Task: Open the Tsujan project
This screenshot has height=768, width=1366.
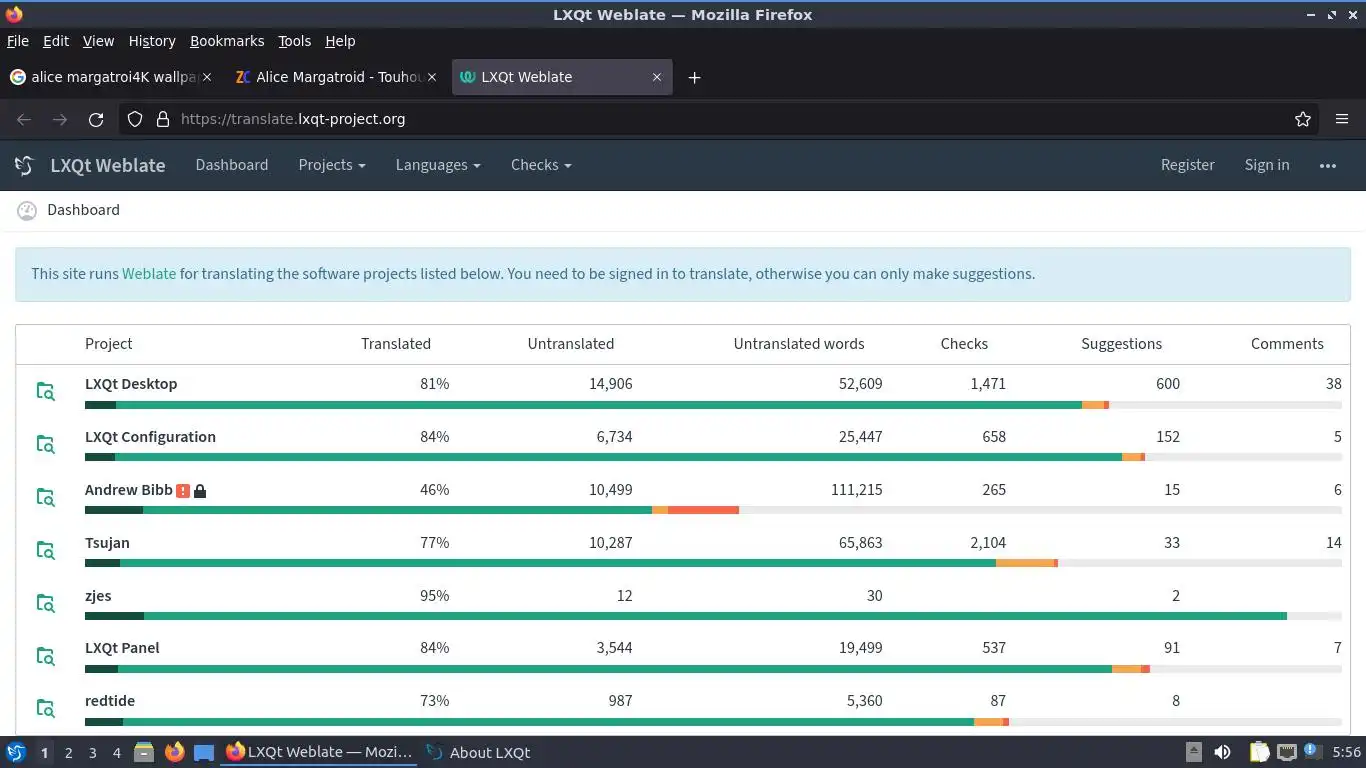Action: pos(107,543)
